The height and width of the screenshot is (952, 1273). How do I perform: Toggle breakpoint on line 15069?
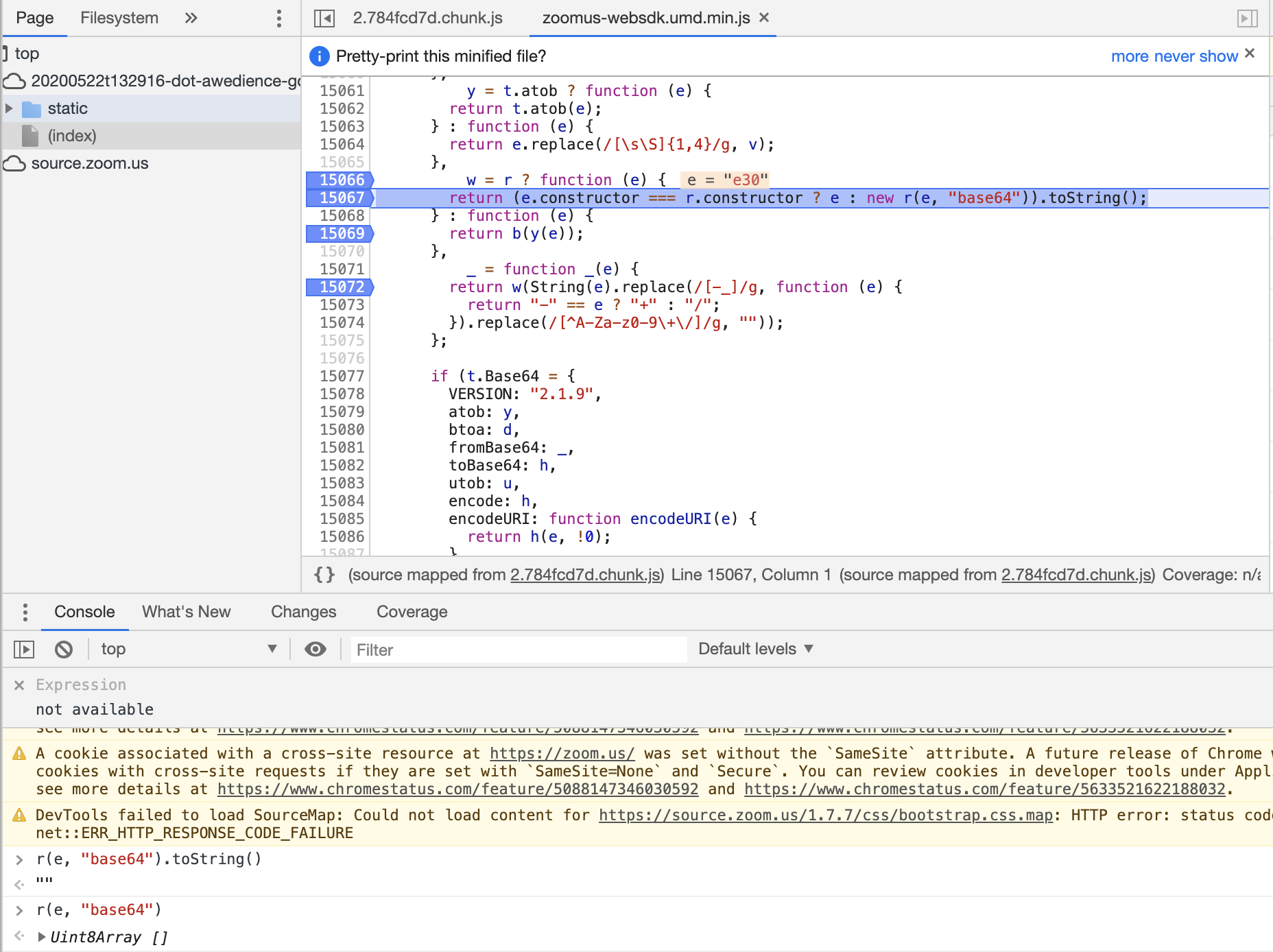341,234
